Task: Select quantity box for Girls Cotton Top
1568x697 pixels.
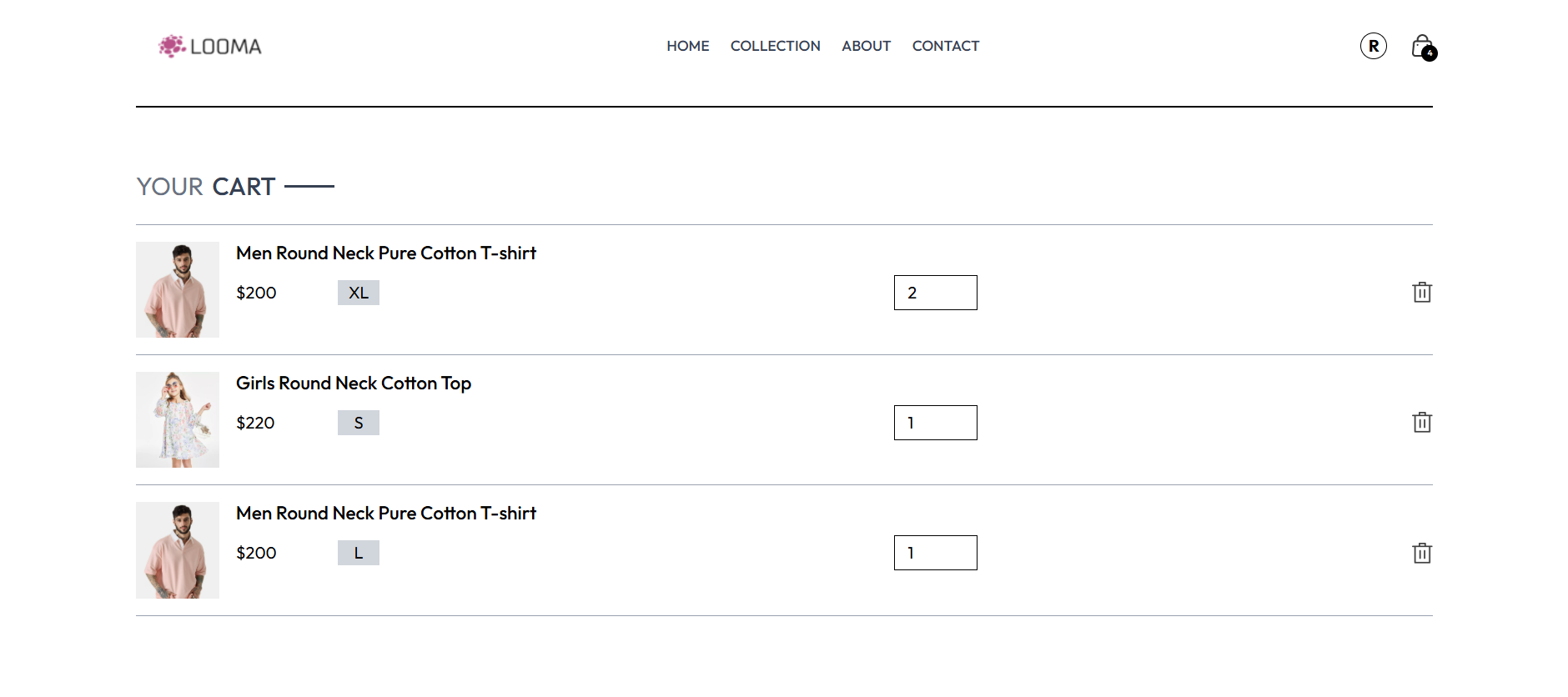Action: 936,423
